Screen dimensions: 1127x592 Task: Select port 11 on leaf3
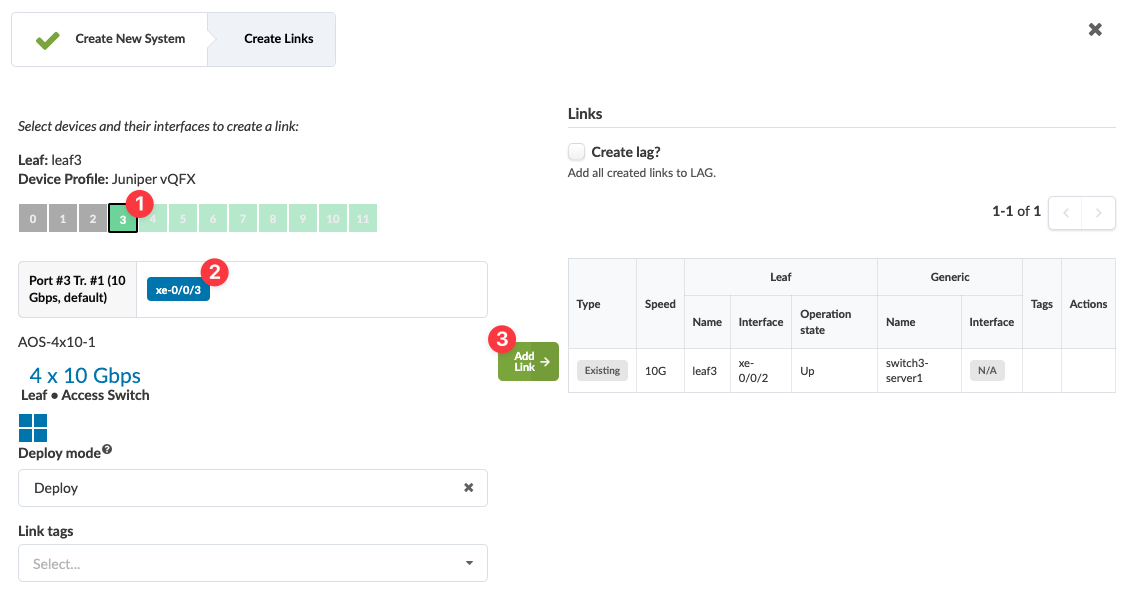362,219
